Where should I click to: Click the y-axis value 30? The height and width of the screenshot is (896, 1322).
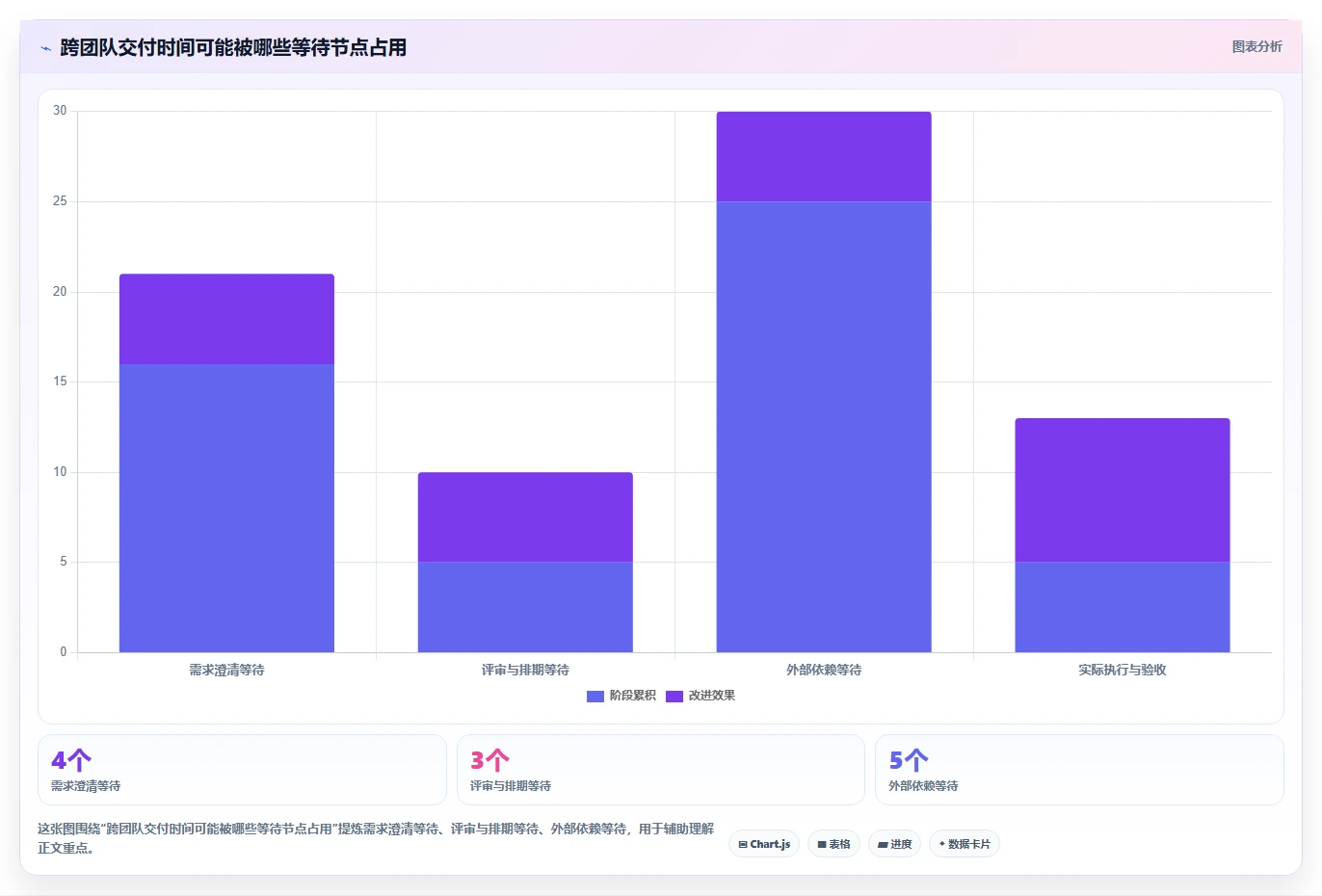coord(60,111)
